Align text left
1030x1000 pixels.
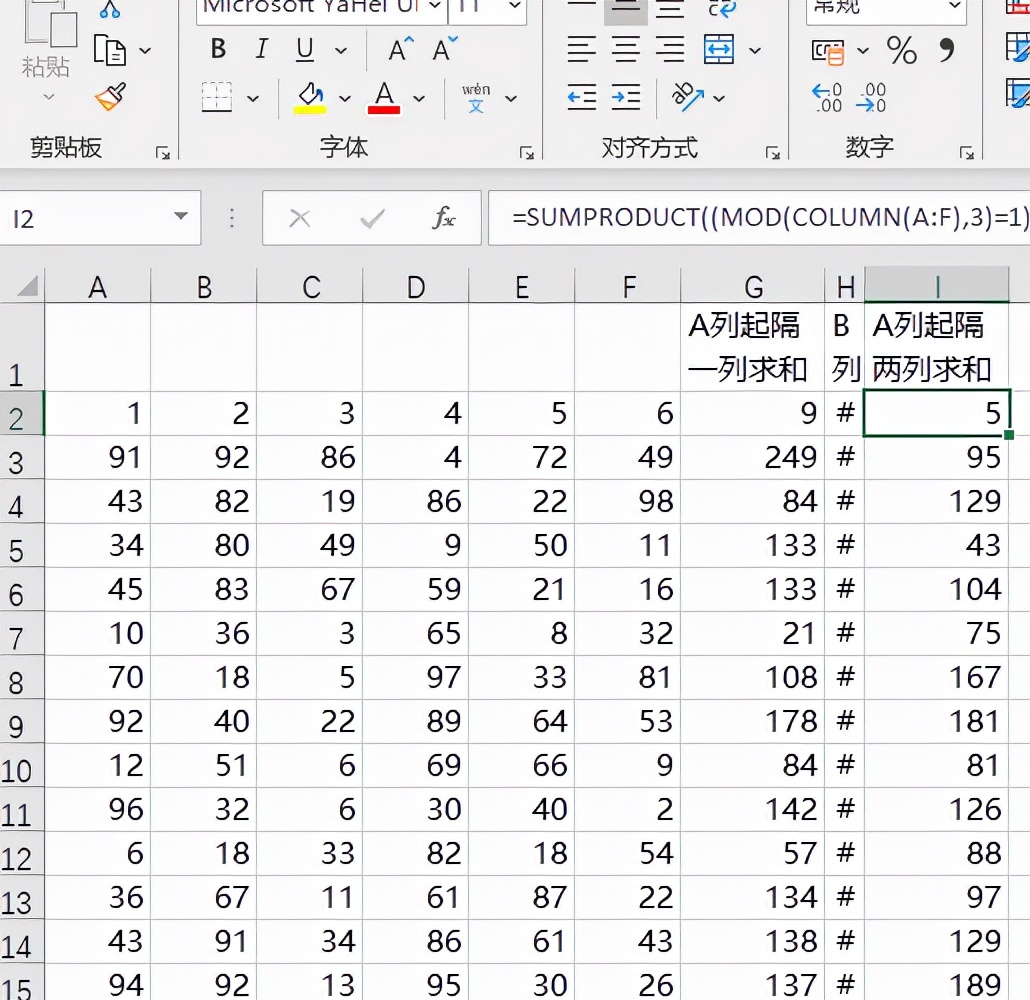tap(581, 49)
